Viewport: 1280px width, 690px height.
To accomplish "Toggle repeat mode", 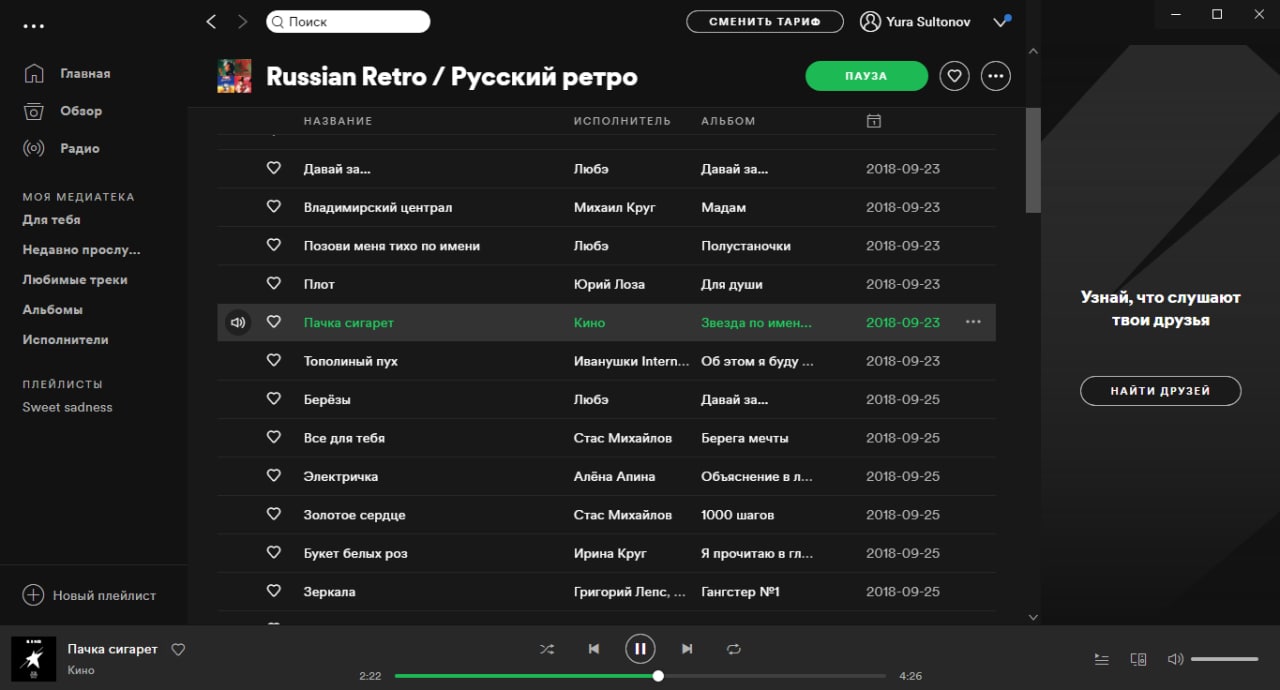I will coord(734,649).
